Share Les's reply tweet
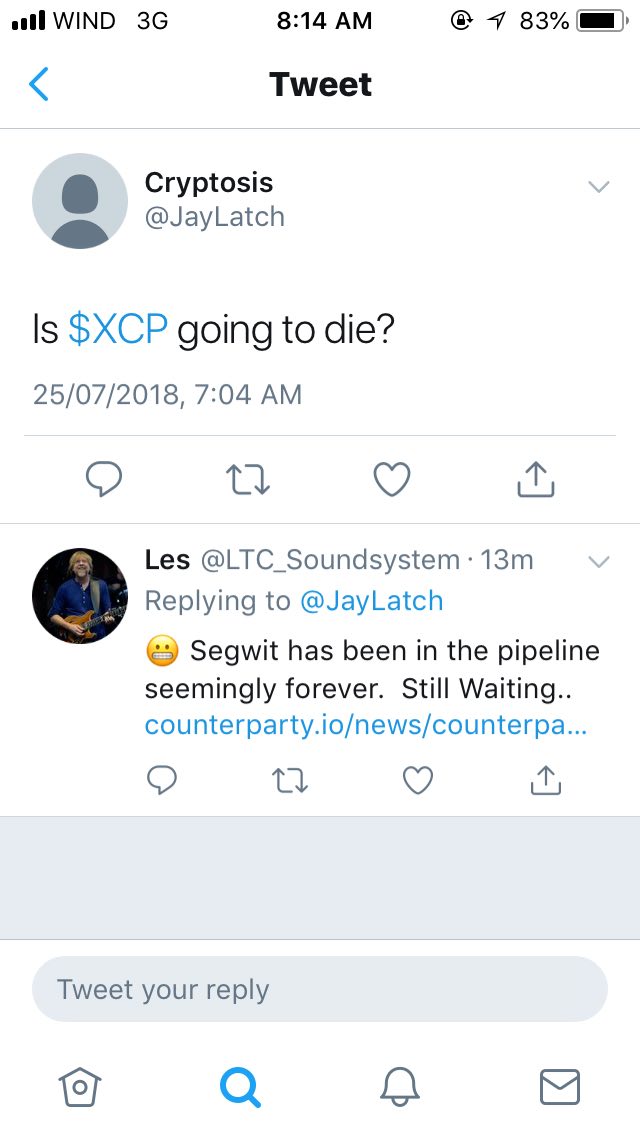Screen dimensions: 640x1136 point(546,780)
